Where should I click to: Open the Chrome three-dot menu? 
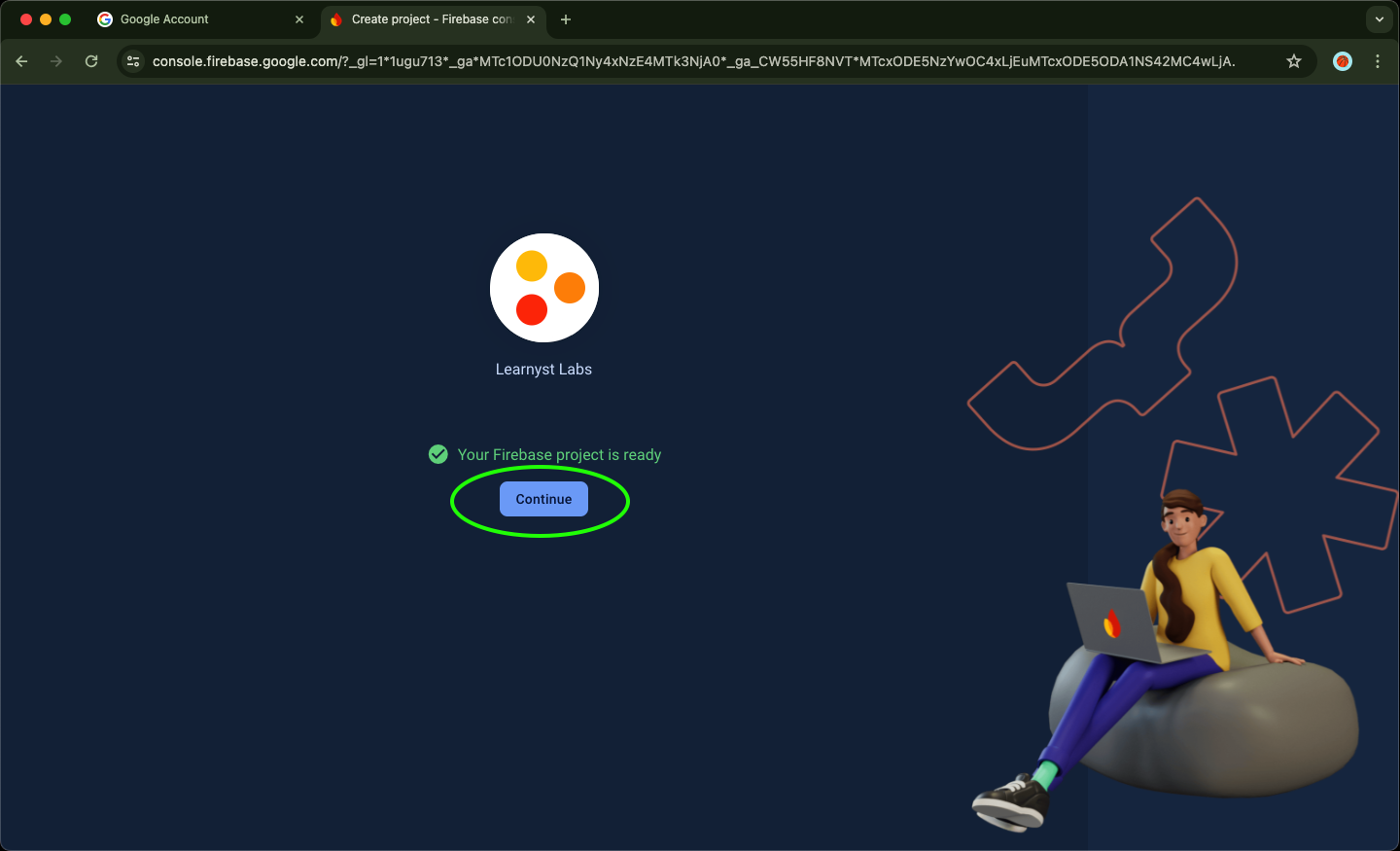pyautogui.click(x=1378, y=60)
